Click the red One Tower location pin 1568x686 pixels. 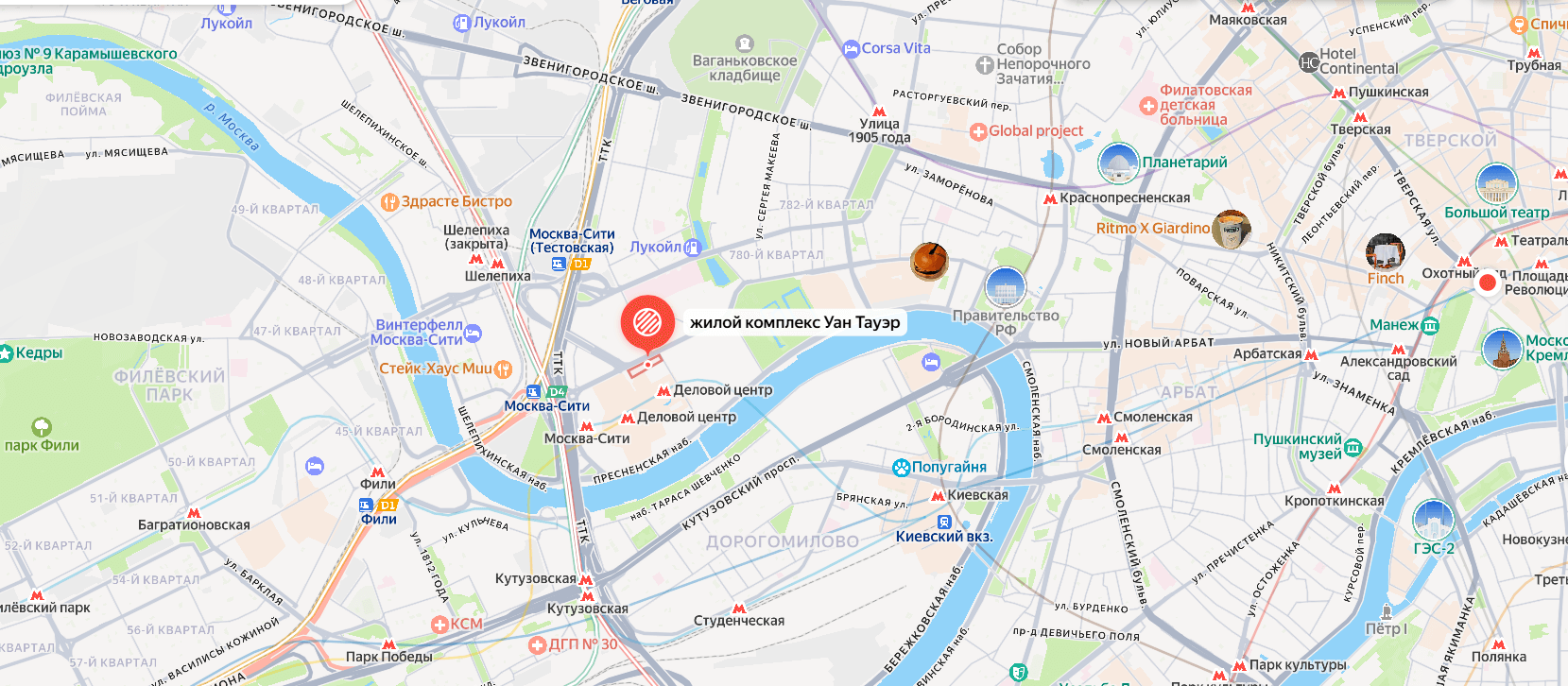pyautogui.click(x=647, y=323)
